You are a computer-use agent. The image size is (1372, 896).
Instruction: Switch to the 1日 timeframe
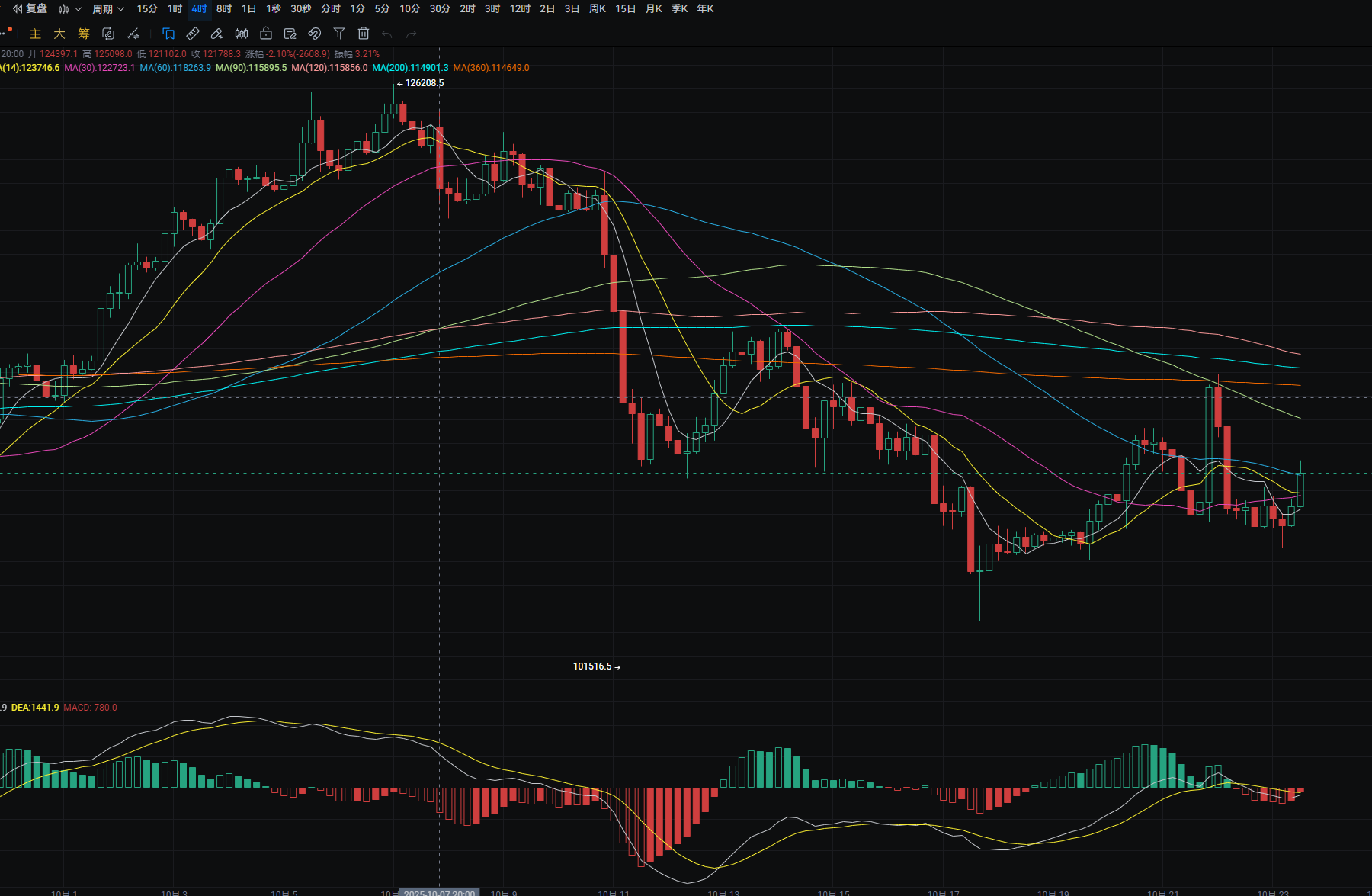pos(248,9)
